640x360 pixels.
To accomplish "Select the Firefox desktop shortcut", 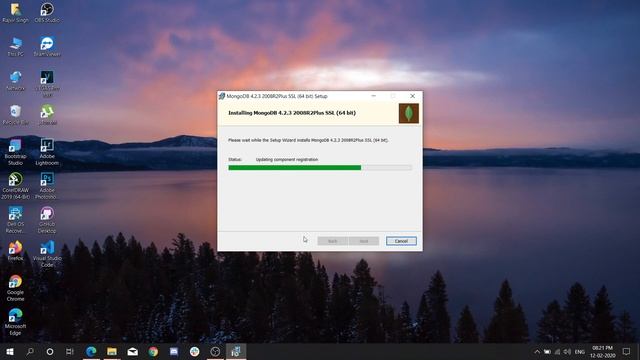I will pos(16,251).
